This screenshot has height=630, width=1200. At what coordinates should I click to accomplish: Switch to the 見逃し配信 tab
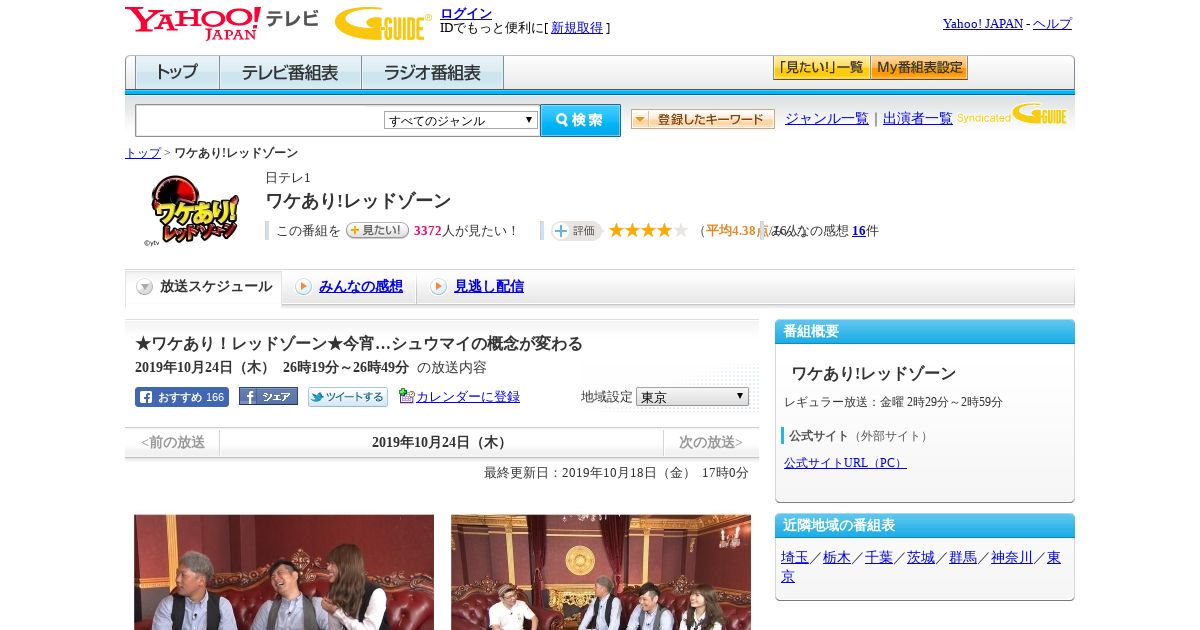(489, 287)
